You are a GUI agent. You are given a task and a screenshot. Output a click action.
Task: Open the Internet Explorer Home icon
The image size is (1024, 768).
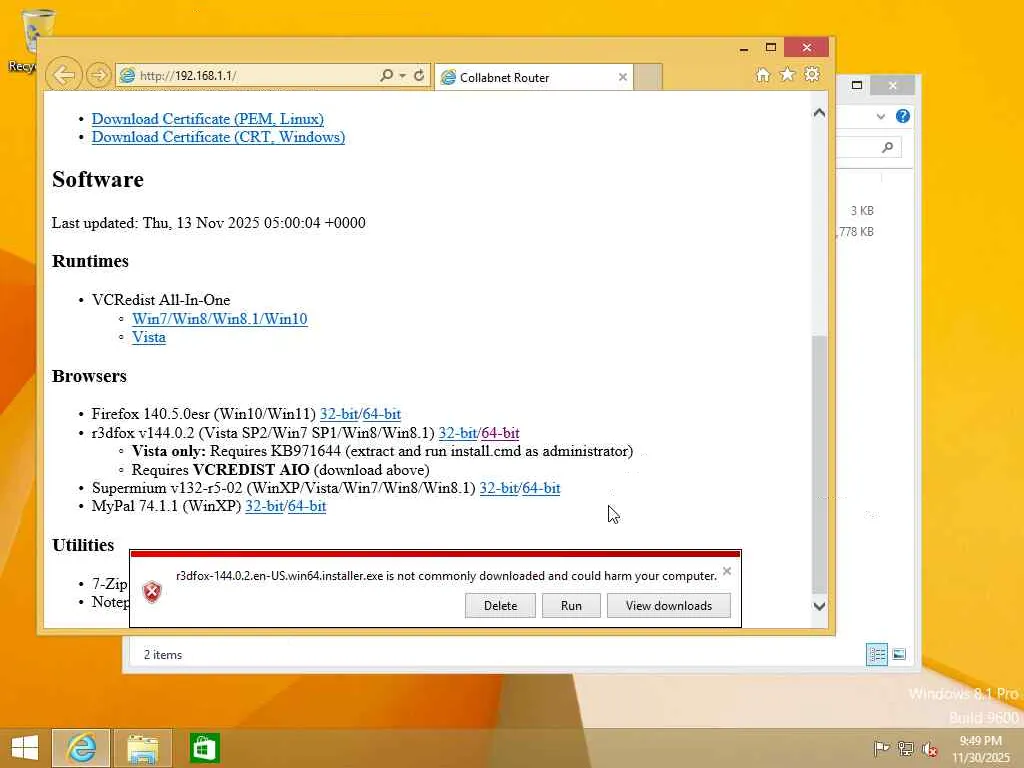point(762,74)
